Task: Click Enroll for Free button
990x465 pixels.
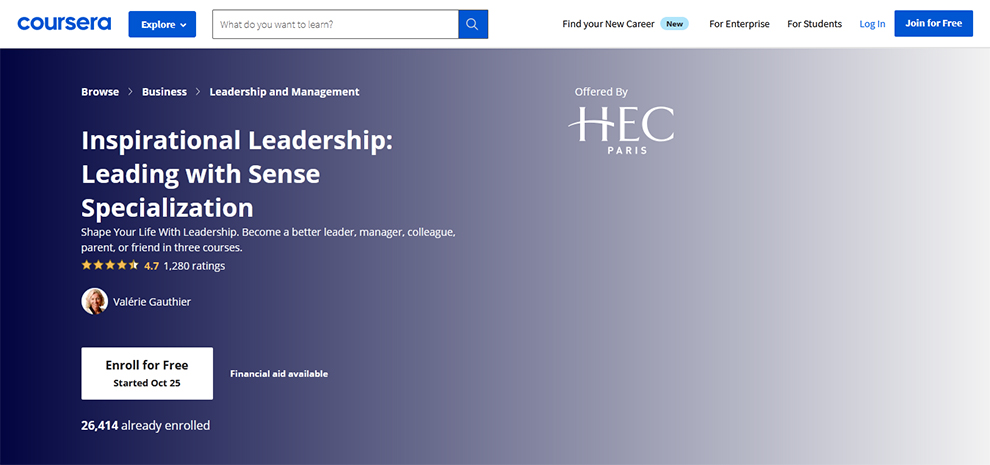Action: (147, 373)
